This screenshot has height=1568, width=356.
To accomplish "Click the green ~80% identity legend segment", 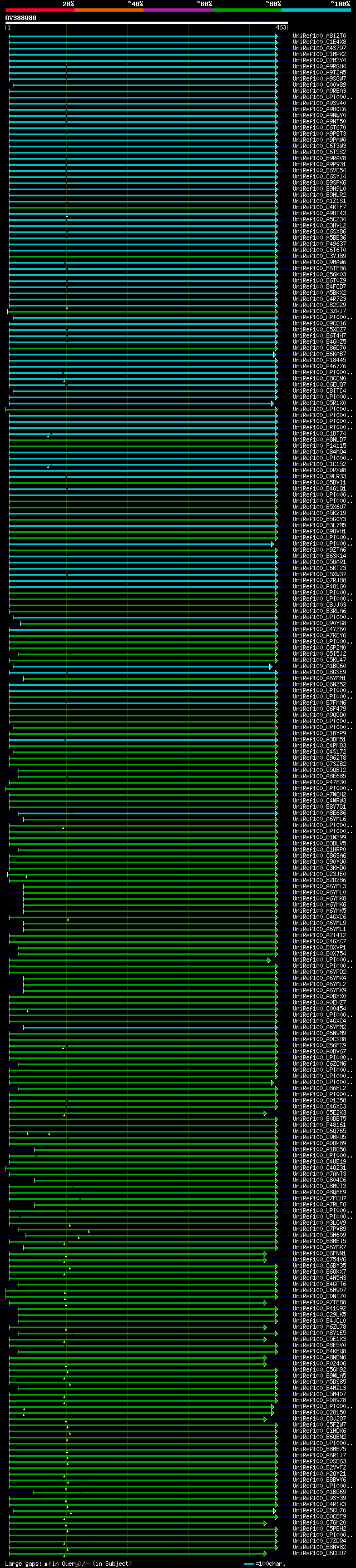I will (246, 10).
